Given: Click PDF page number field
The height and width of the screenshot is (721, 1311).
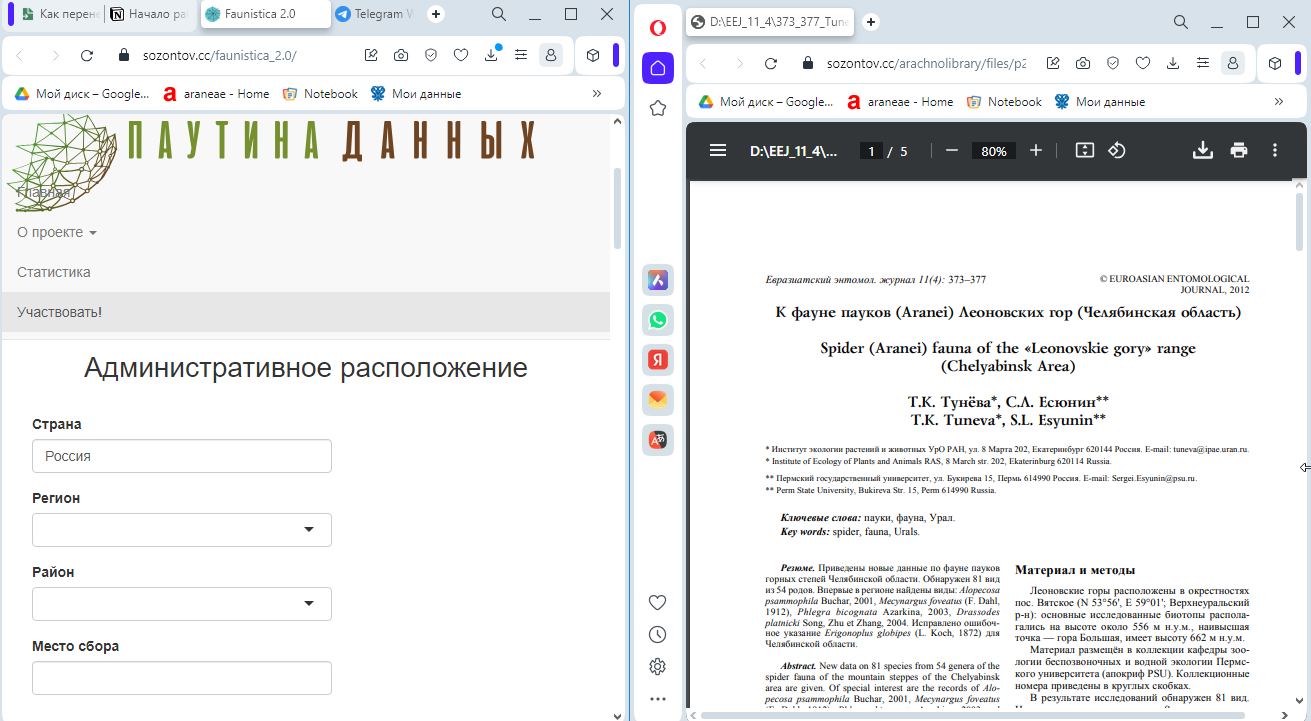Looking at the screenshot, I should pyautogui.click(x=872, y=151).
